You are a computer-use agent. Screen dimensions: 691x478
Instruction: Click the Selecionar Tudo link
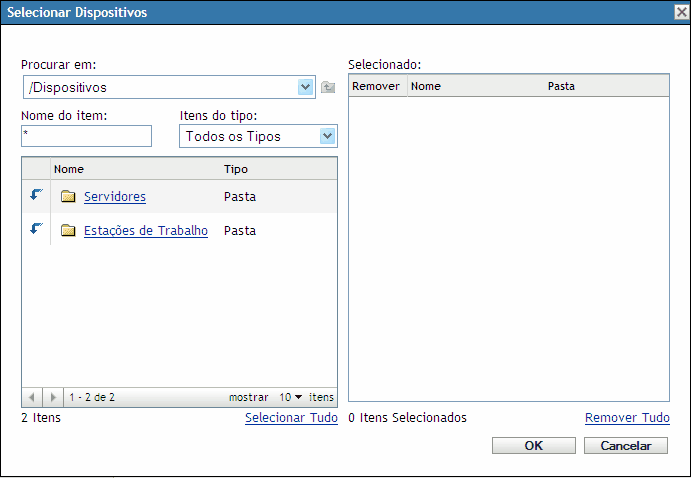pyautogui.click(x=291, y=418)
